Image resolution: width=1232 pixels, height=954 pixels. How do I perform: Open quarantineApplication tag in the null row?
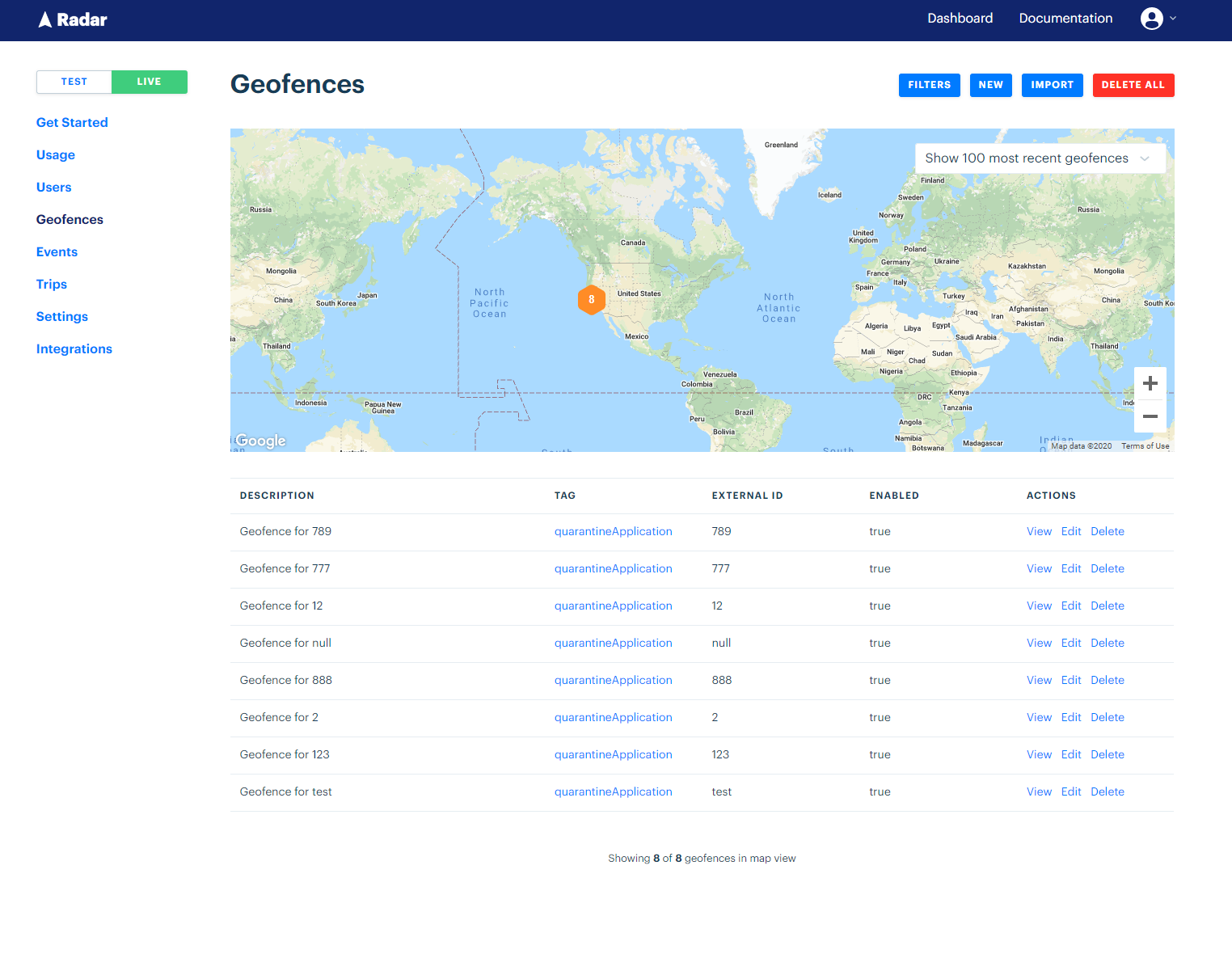tap(613, 643)
